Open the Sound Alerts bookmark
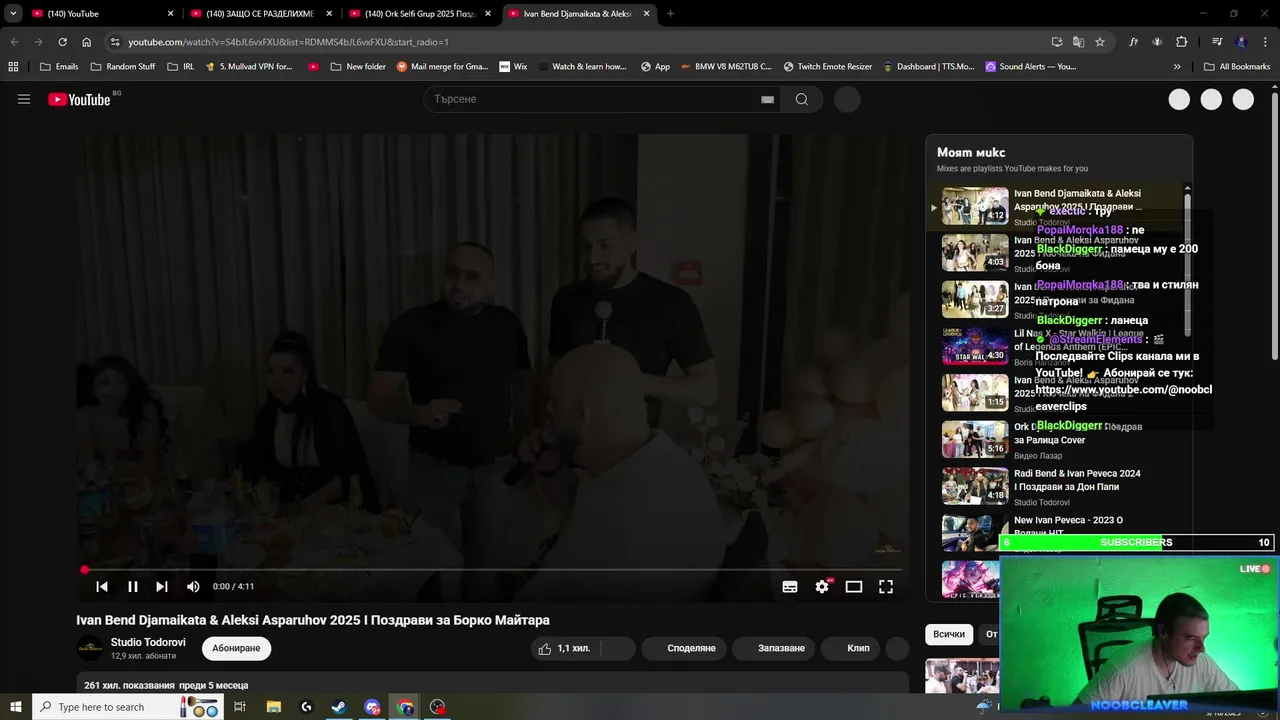The width and height of the screenshot is (1280, 720). [x=1031, y=67]
